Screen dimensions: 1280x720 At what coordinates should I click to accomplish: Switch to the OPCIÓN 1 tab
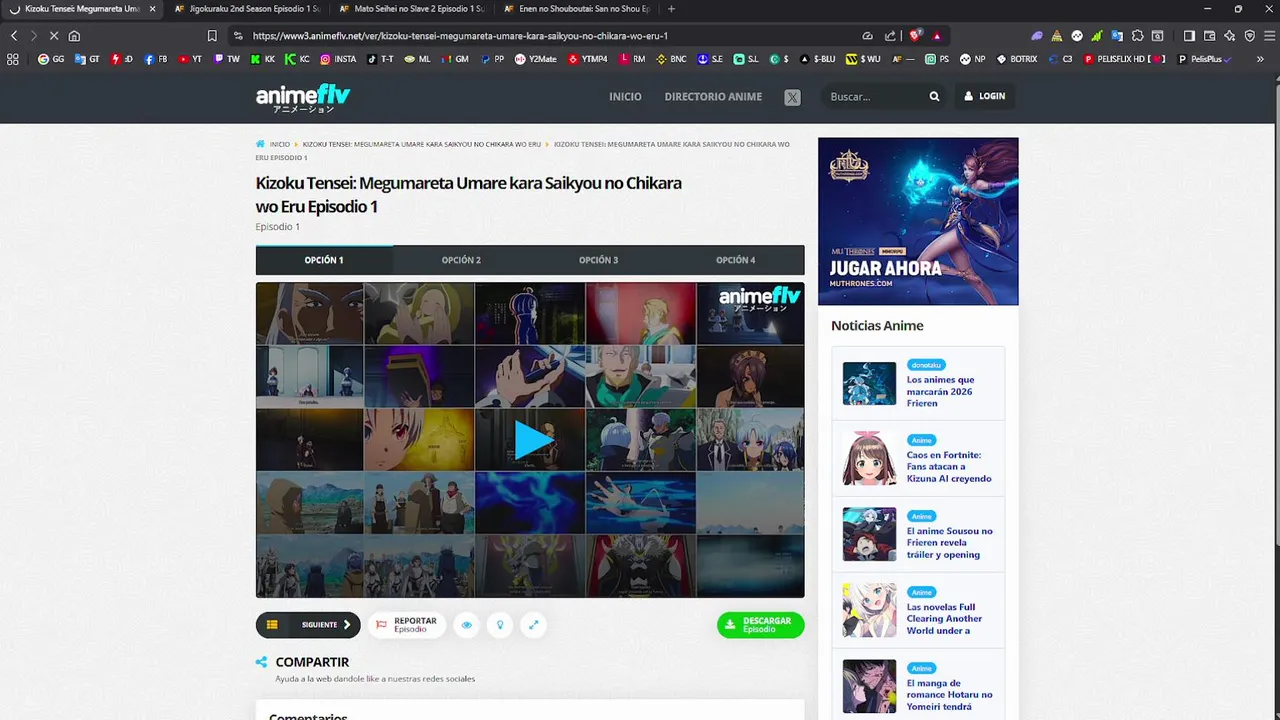(x=324, y=260)
